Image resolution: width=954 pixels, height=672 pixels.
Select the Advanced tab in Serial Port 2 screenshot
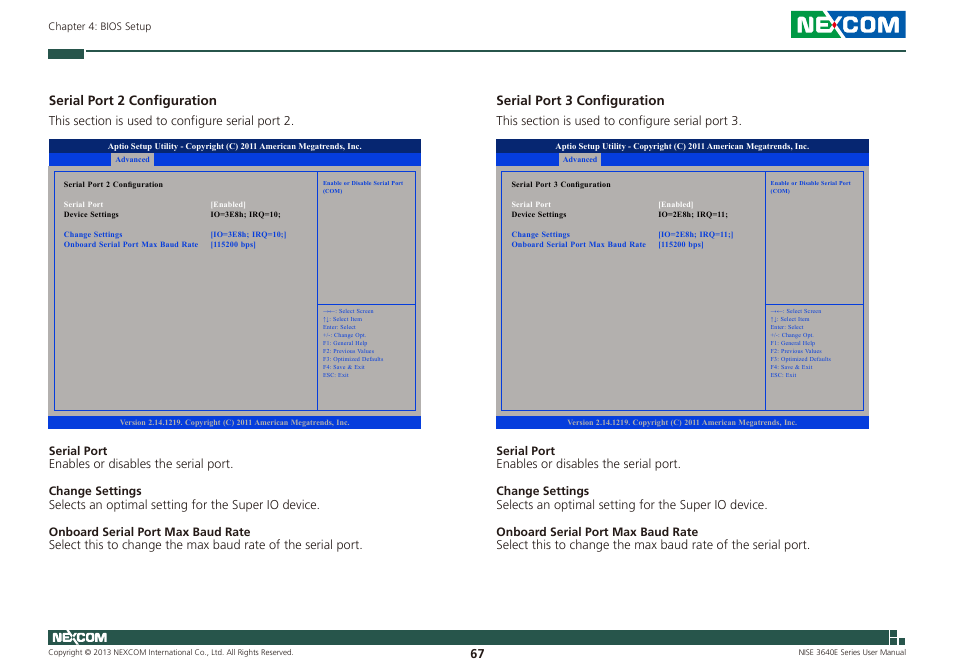[132, 159]
